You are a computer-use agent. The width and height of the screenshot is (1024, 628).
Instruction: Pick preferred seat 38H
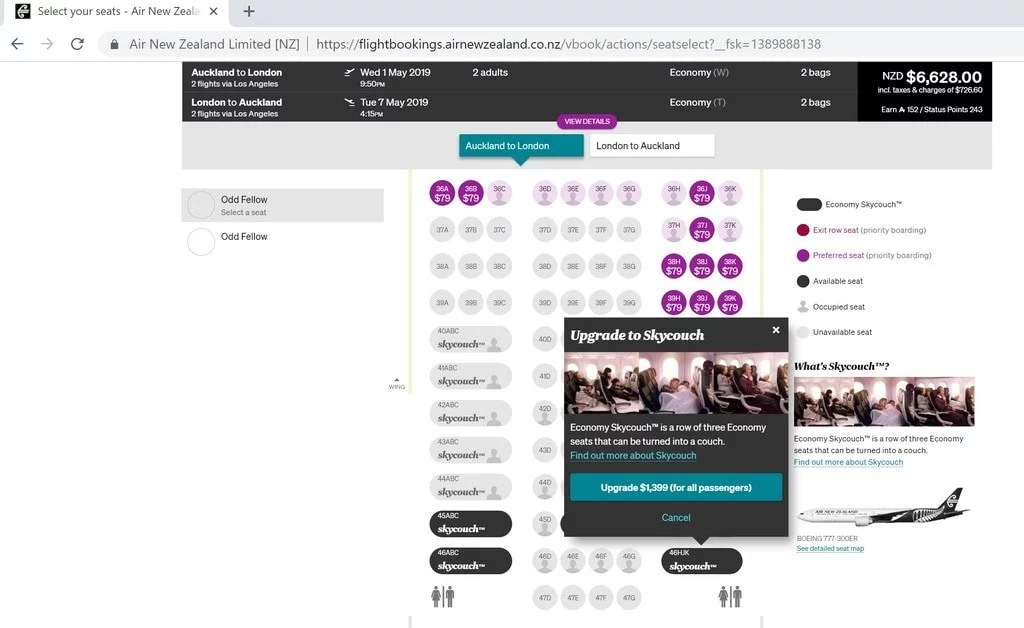(x=674, y=266)
